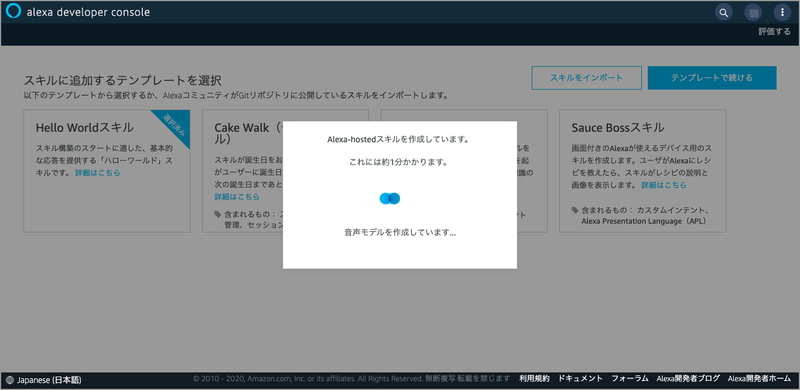Click the heading スキルに追加するテンプレートを選択

point(122,81)
